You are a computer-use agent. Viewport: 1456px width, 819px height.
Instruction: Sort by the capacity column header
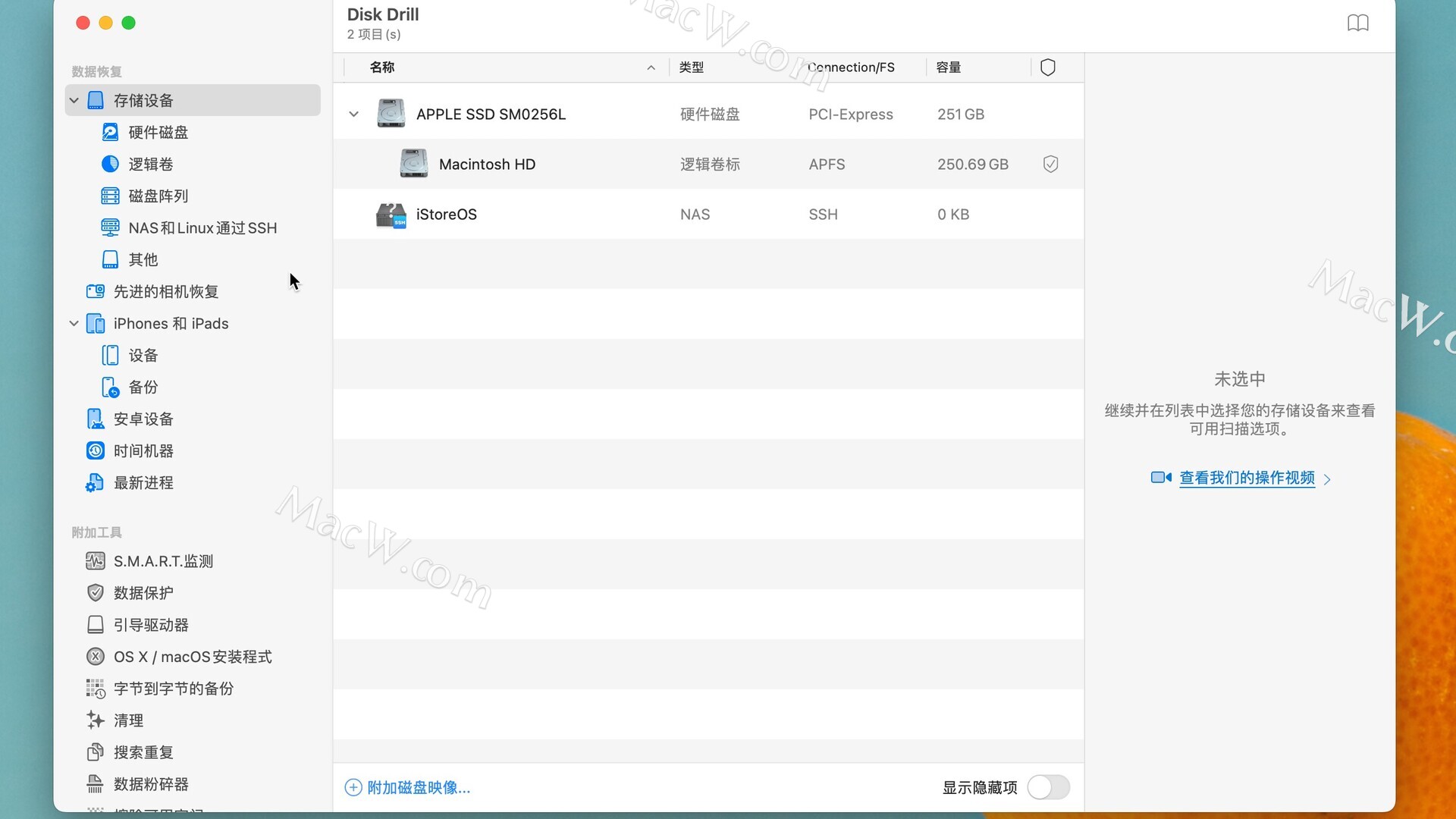(x=948, y=67)
